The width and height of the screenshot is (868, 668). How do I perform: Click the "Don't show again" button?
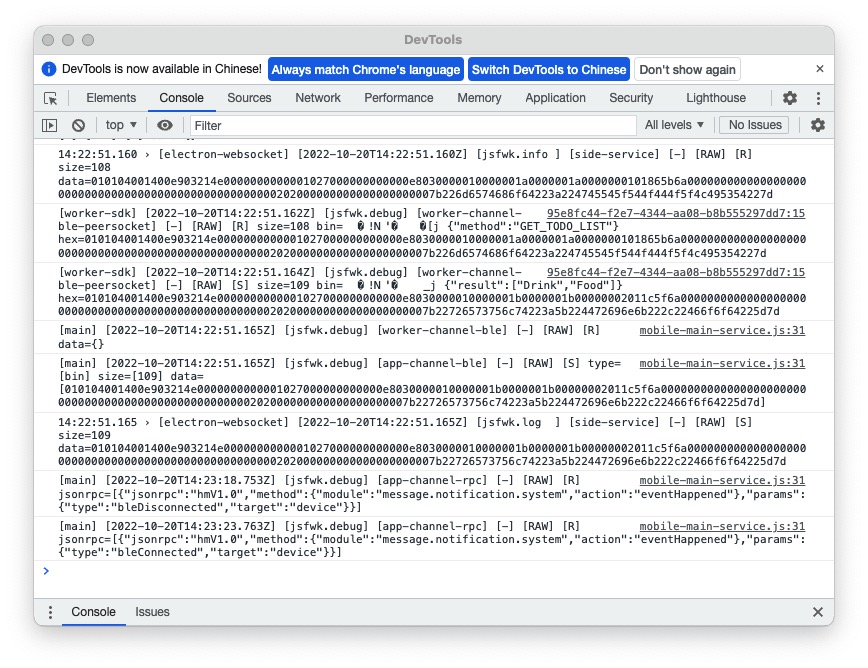pyautogui.click(x=687, y=69)
